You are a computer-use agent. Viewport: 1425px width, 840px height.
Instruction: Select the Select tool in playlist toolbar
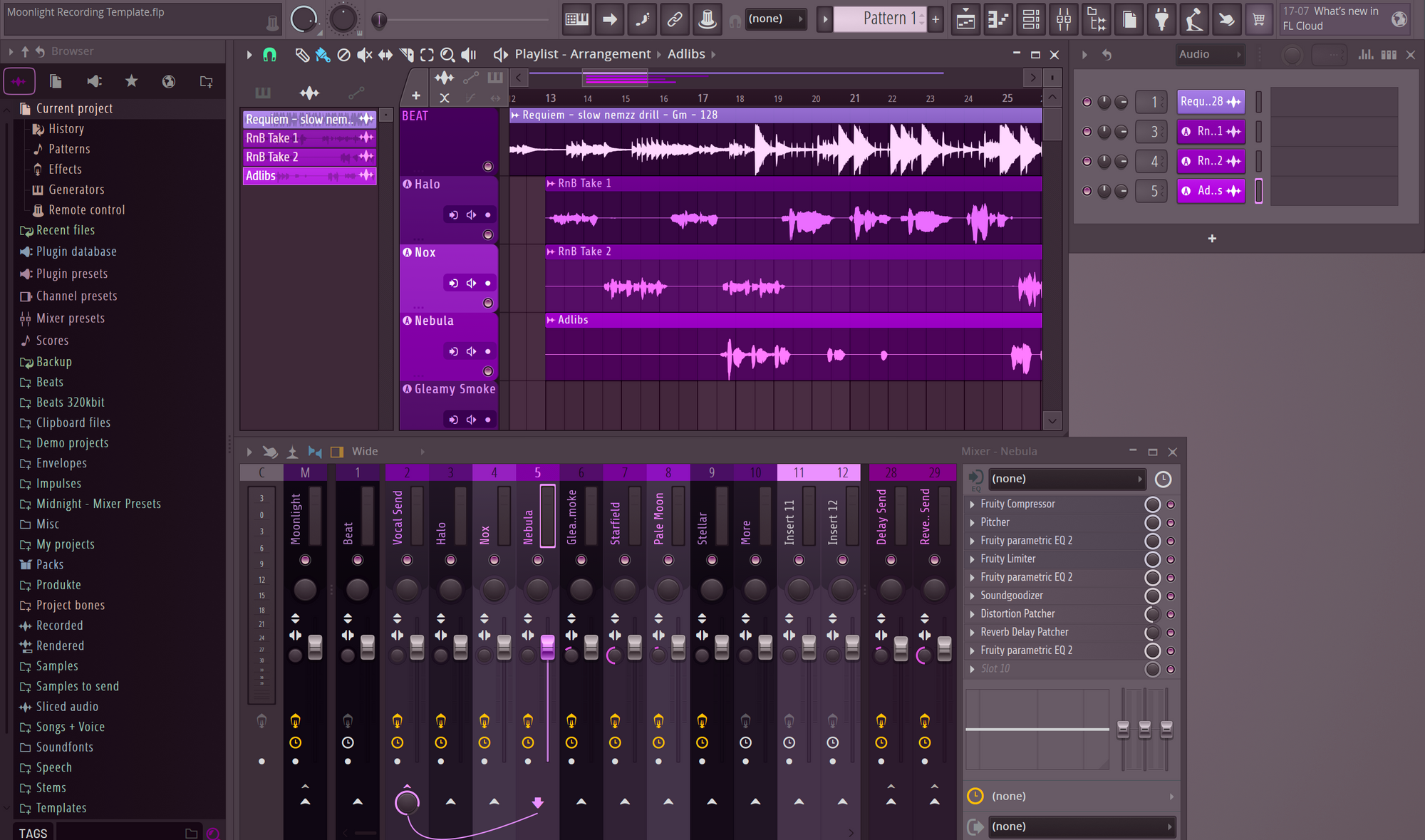tap(427, 55)
